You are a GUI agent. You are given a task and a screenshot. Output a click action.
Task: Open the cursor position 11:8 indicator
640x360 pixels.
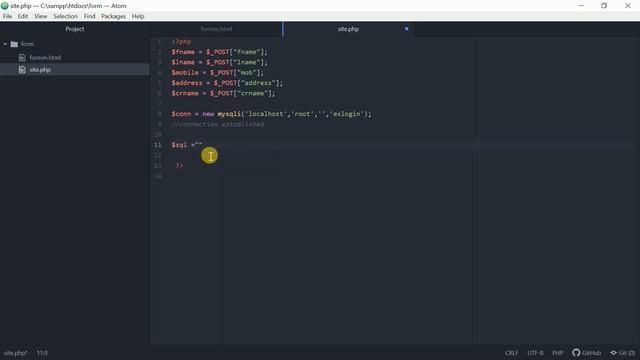42,353
